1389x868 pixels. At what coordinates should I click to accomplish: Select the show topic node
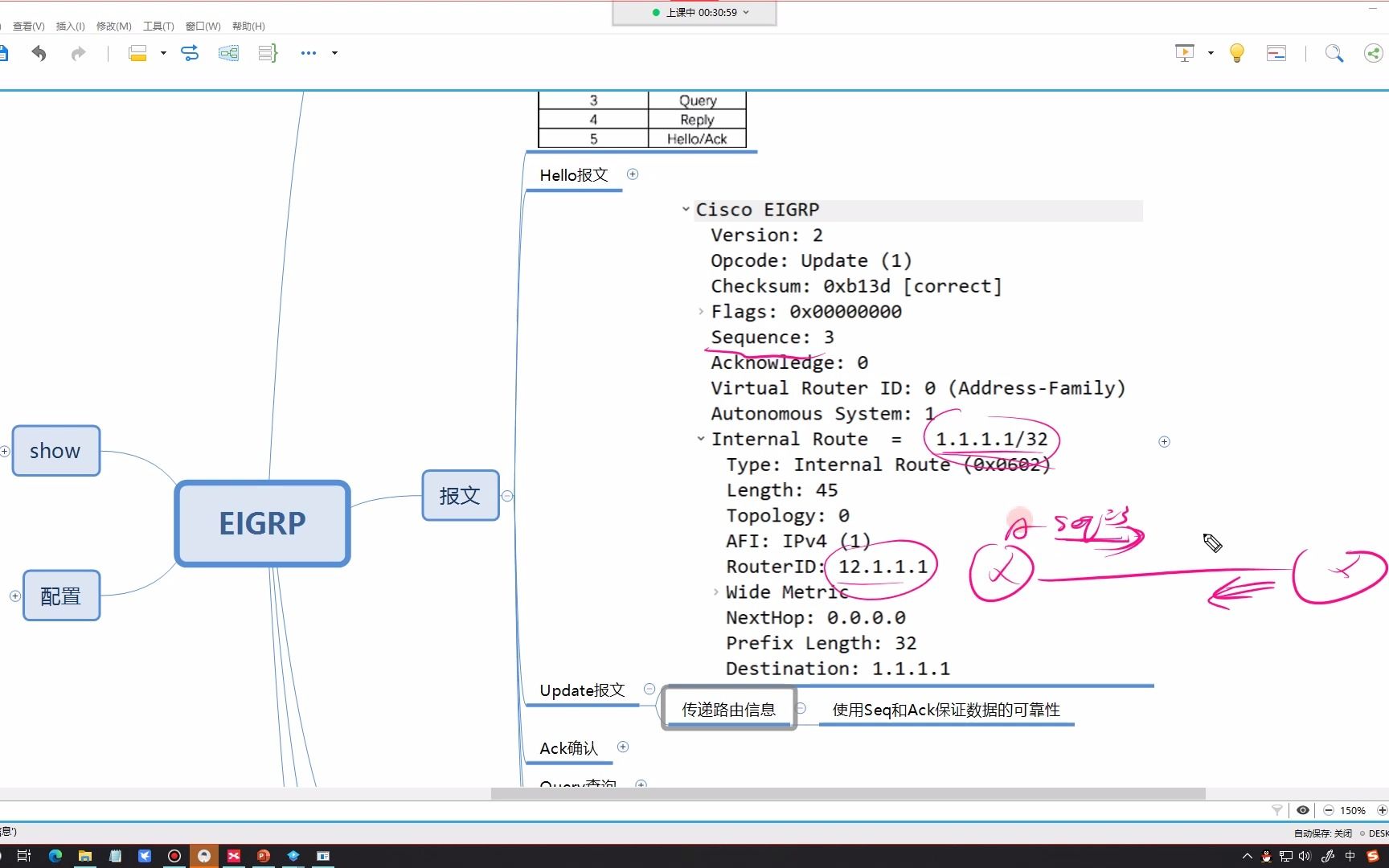click(56, 451)
